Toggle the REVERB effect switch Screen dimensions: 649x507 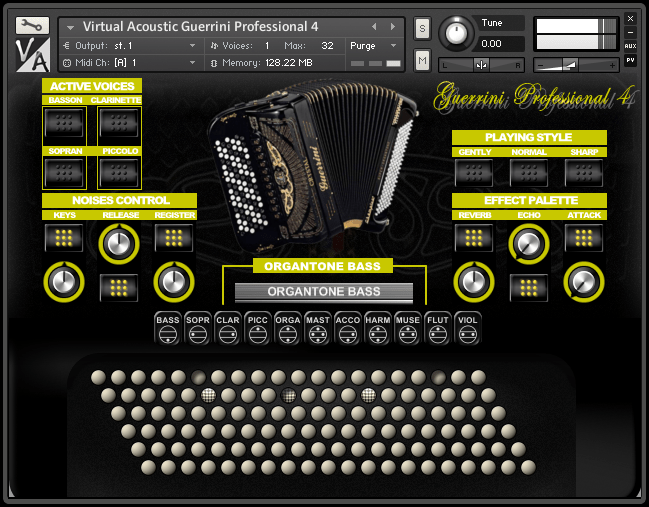474,238
